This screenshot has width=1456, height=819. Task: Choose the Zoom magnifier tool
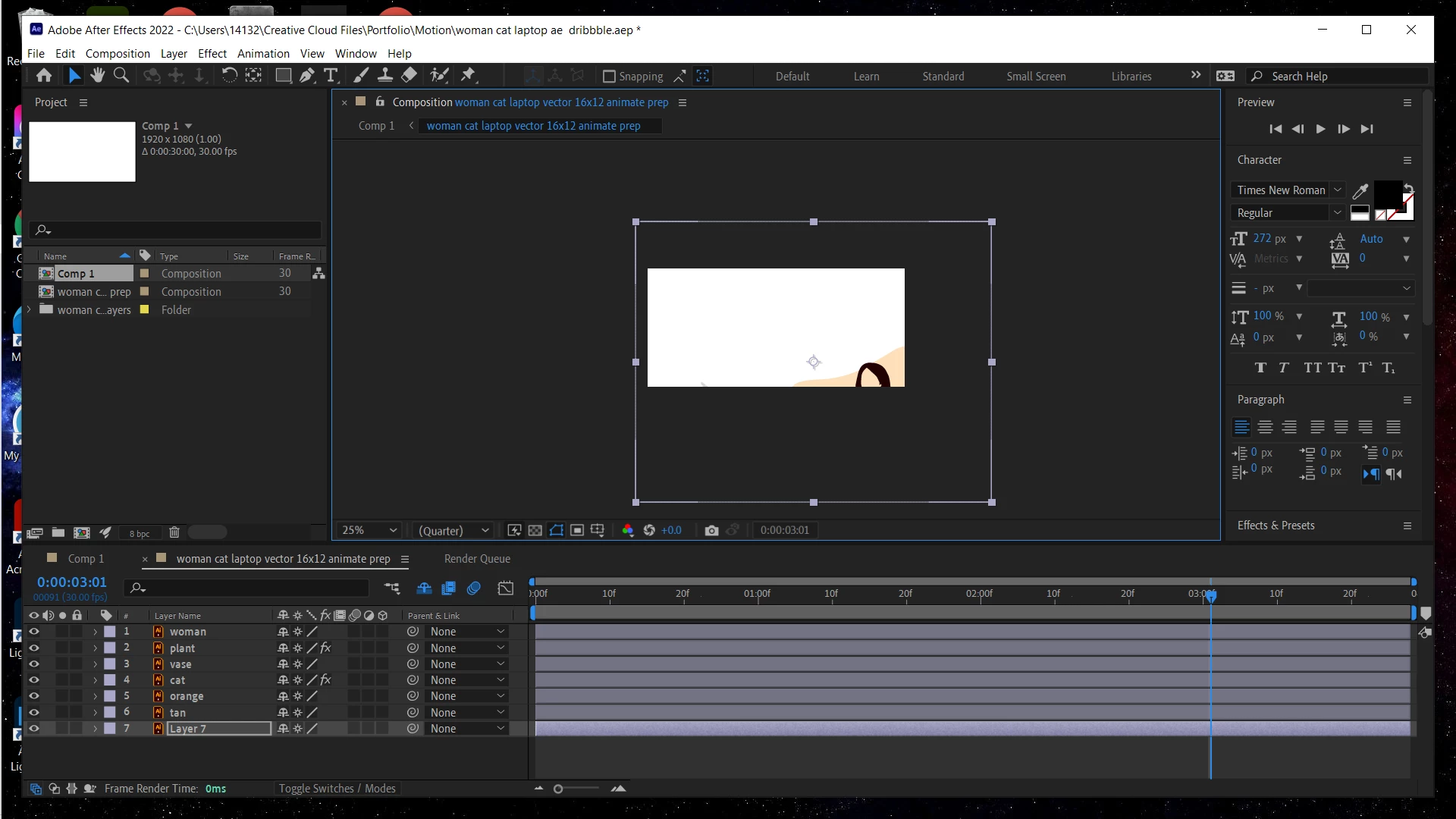(121, 75)
